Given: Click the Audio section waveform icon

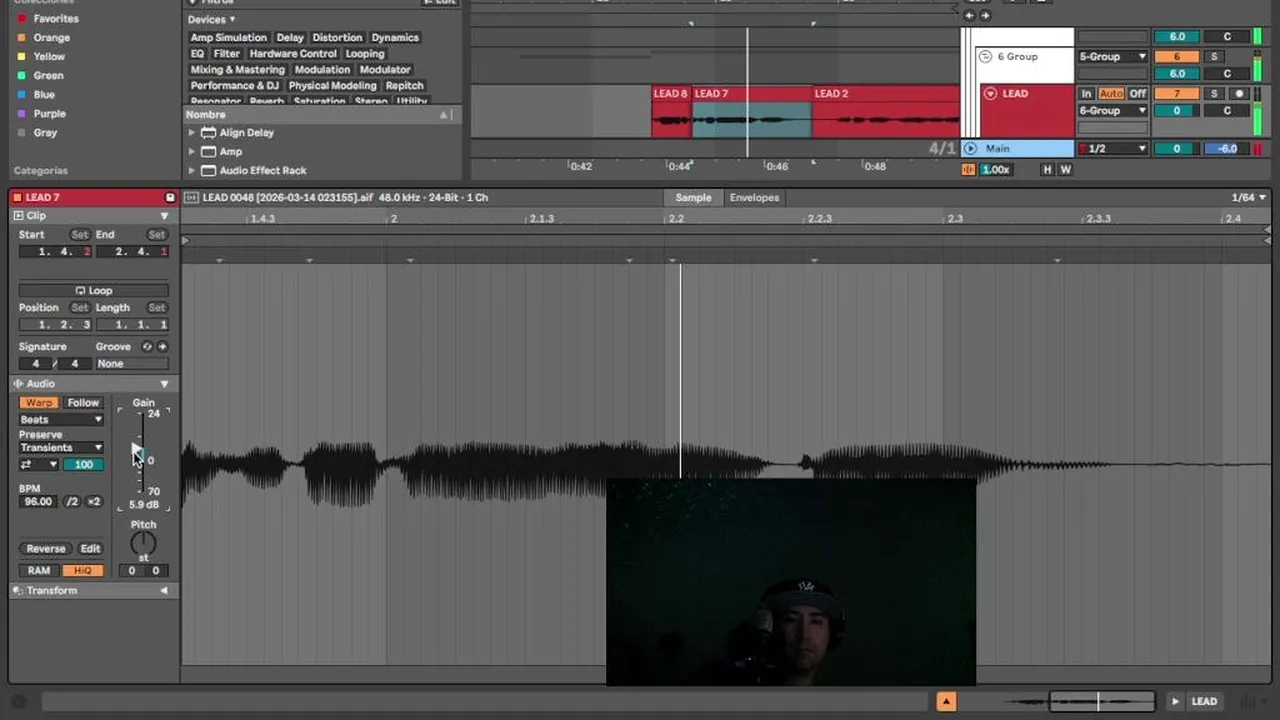Looking at the screenshot, I should [18, 383].
